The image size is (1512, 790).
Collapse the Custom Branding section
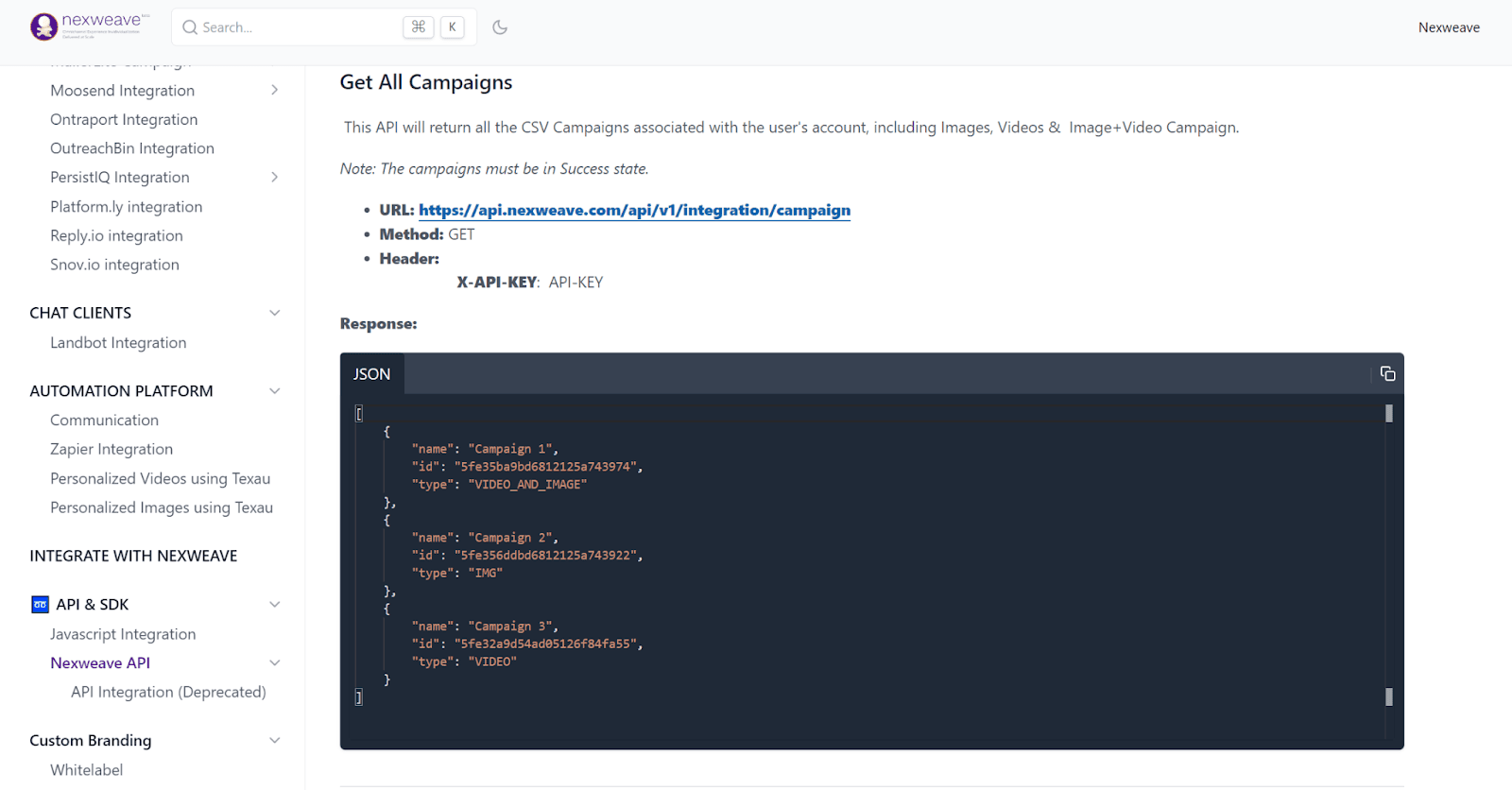[274, 741]
